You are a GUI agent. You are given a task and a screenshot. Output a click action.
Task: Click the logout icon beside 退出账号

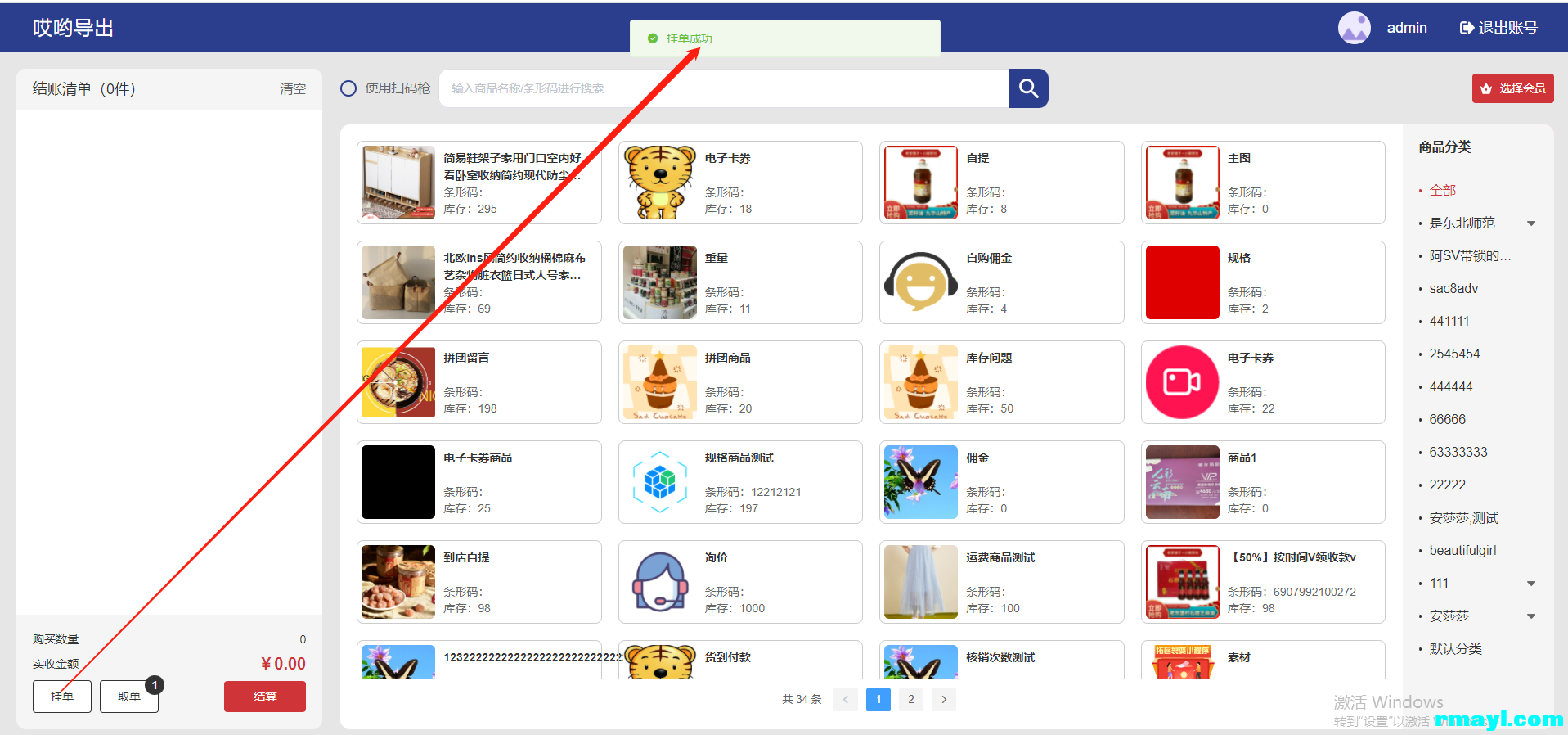[1467, 28]
